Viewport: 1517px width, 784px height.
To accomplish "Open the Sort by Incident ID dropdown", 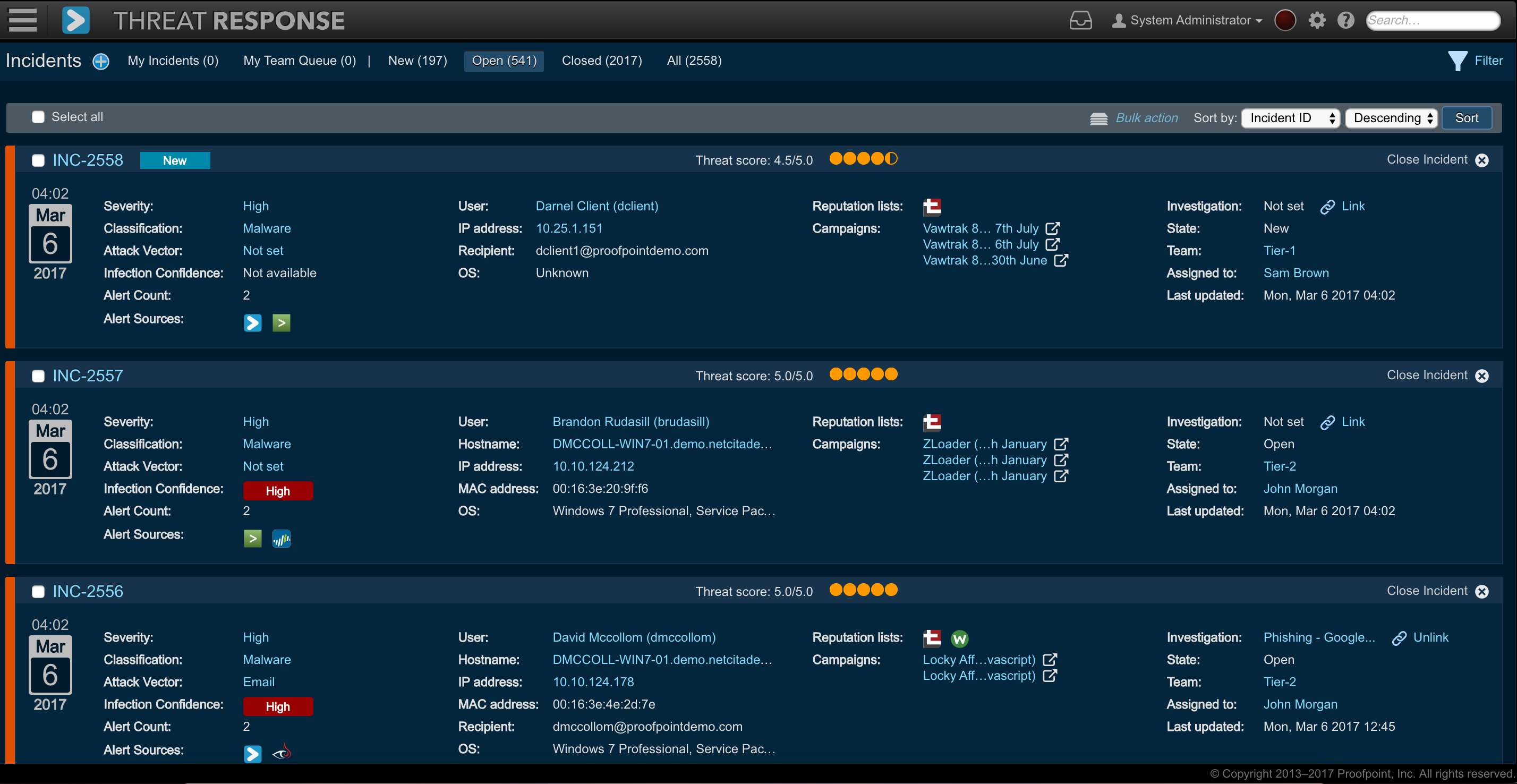I will (1290, 118).
